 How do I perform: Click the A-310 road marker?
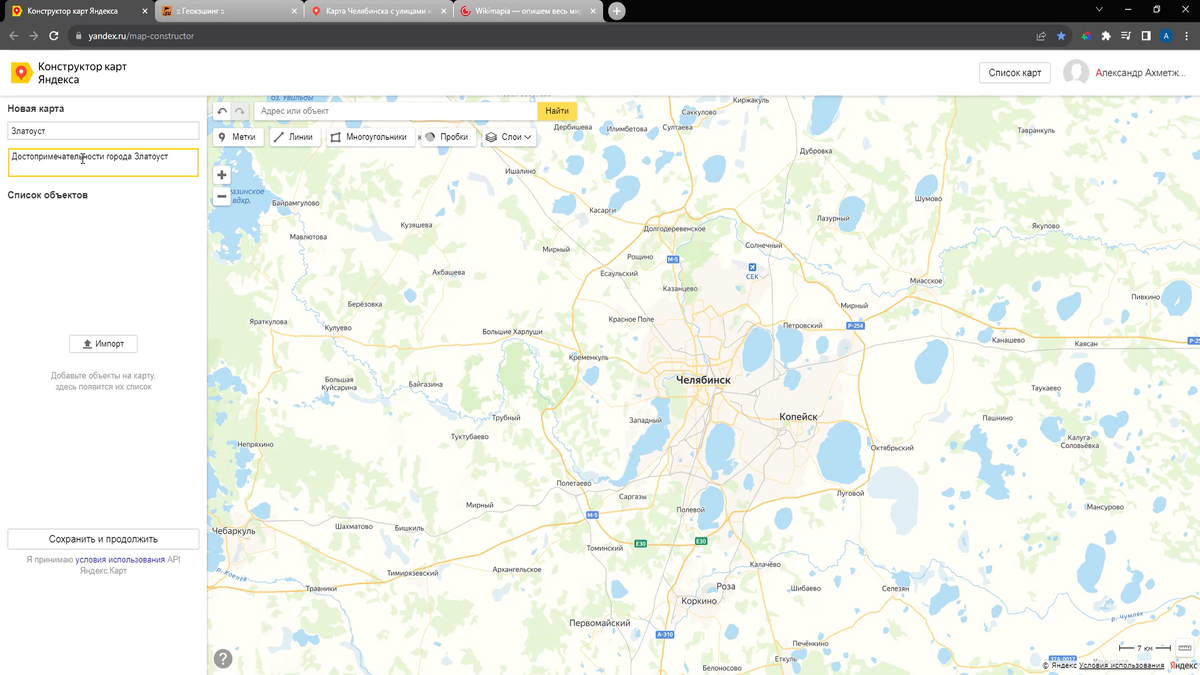[665, 635]
